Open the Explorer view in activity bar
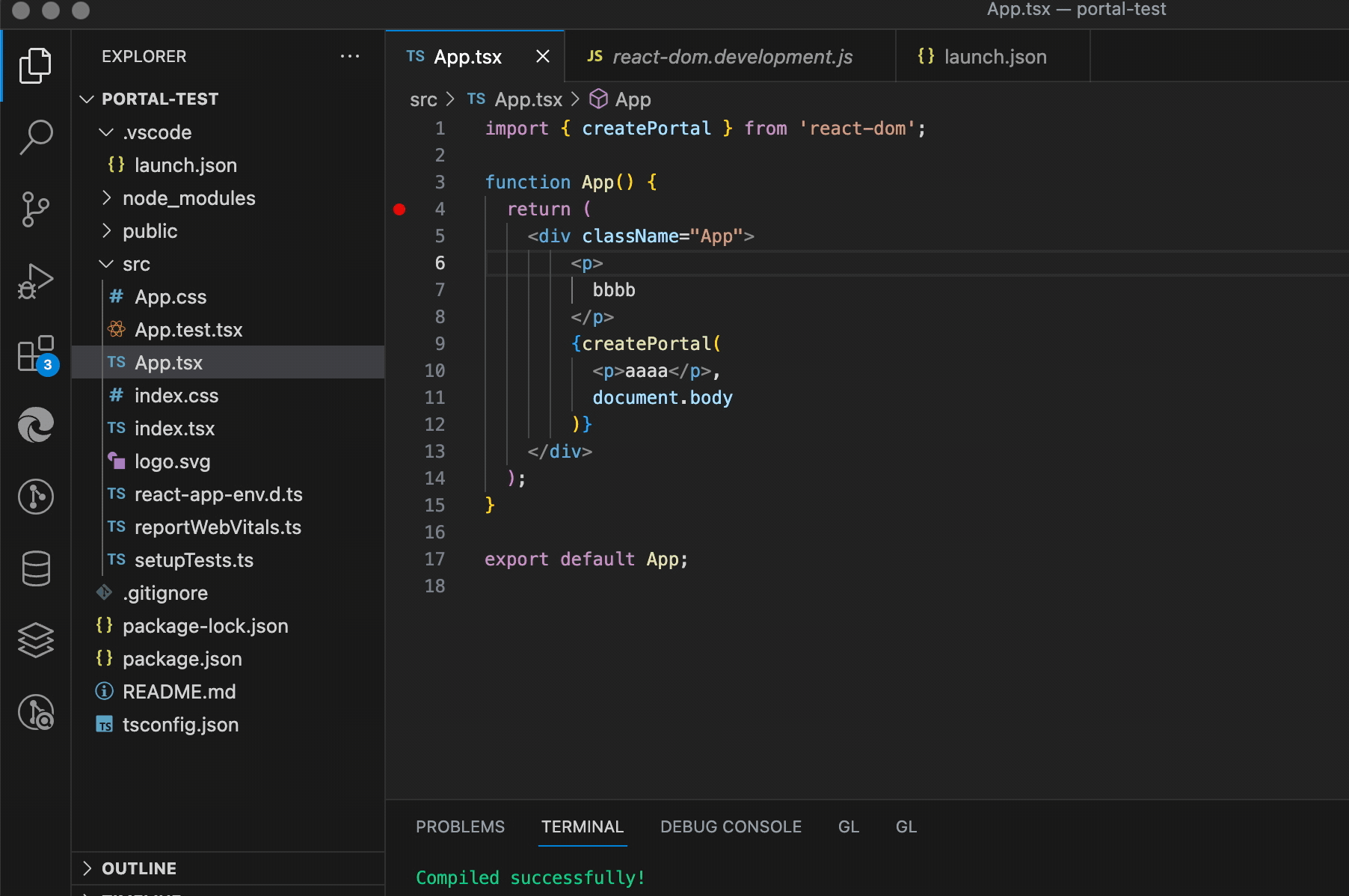 tap(35, 66)
